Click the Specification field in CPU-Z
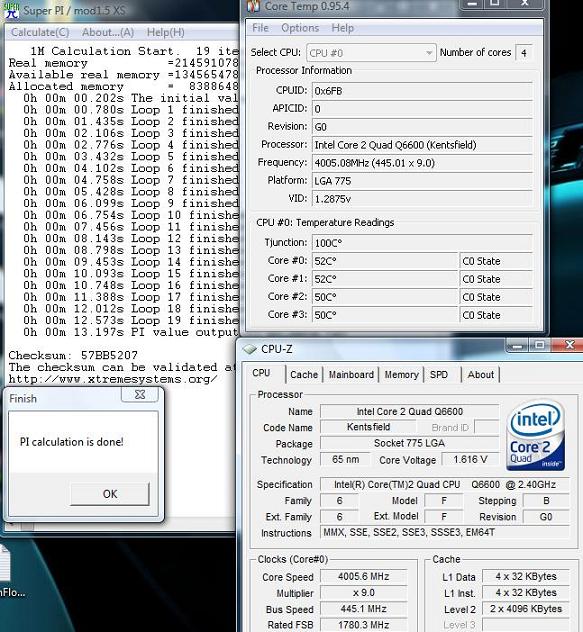 [445, 484]
